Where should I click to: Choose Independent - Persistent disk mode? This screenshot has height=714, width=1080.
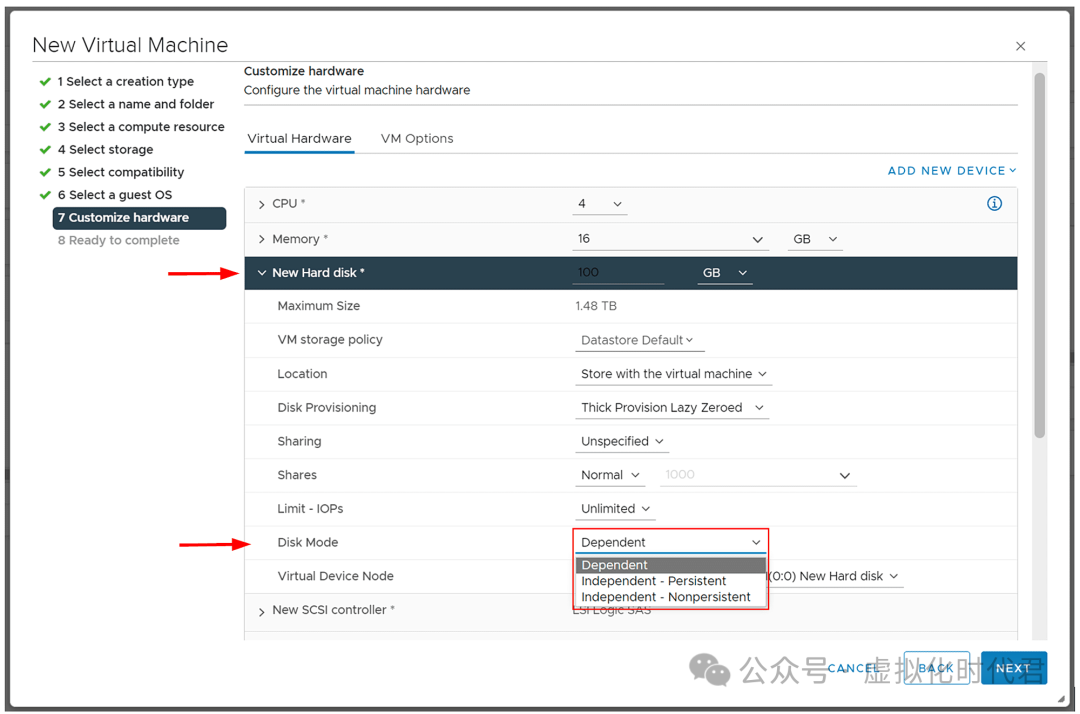(x=670, y=581)
